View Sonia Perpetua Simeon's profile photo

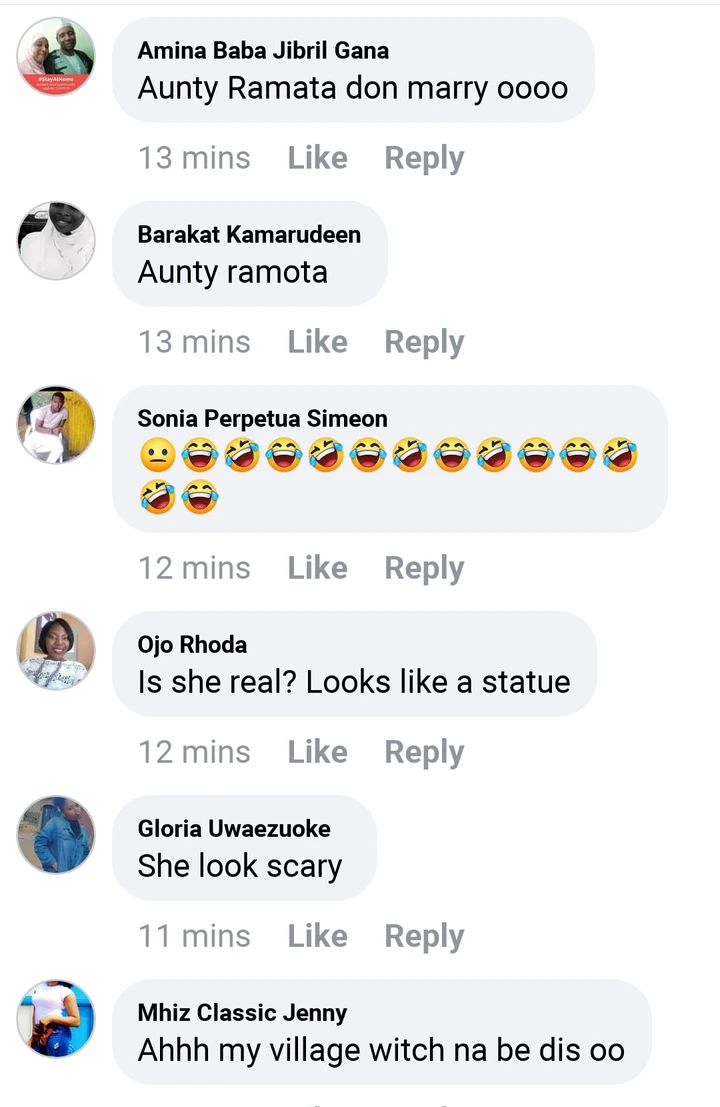click(x=56, y=425)
